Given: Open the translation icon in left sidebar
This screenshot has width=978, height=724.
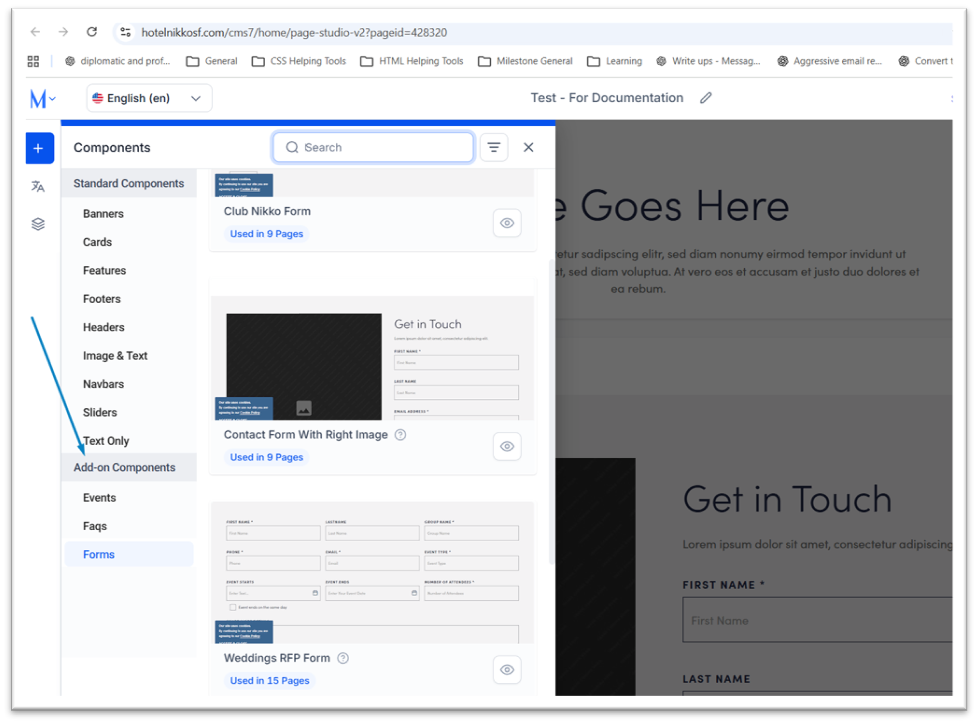Looking at the screenshot, I should [38, 186].
